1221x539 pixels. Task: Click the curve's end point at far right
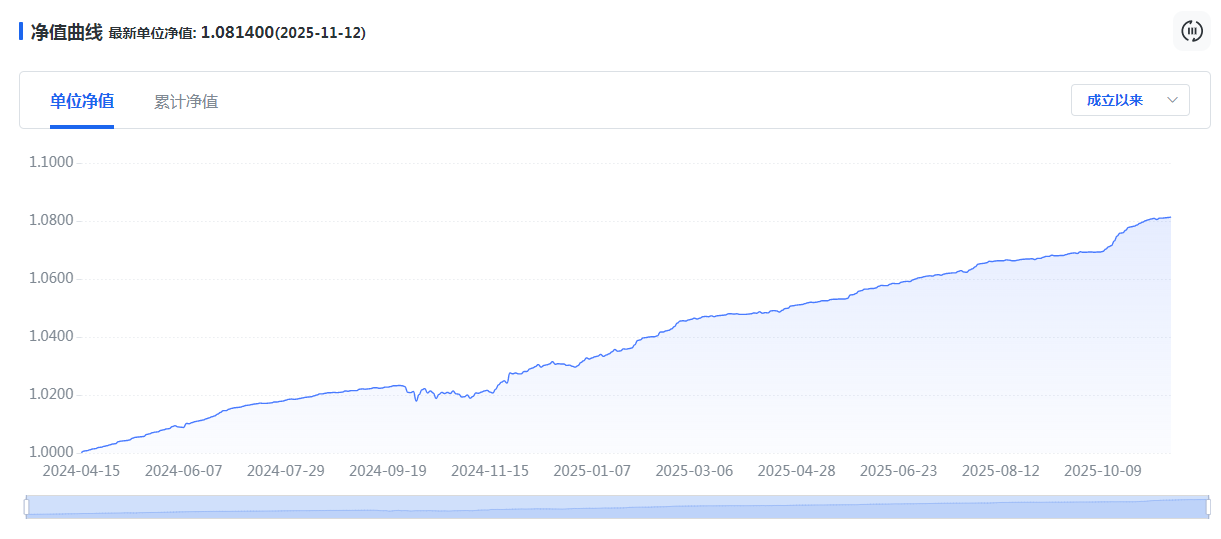pyautogui.click(x=1170, y=217)
